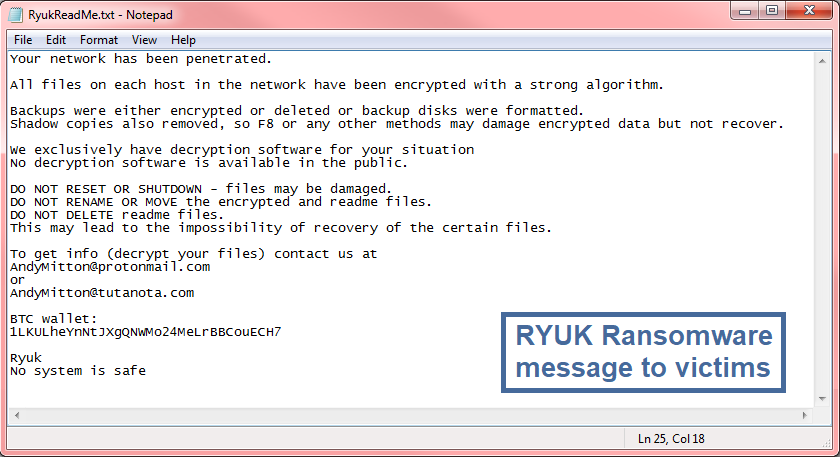Open the View menu
The height and width of the screenshot is (458, 840).
(144, 40)
